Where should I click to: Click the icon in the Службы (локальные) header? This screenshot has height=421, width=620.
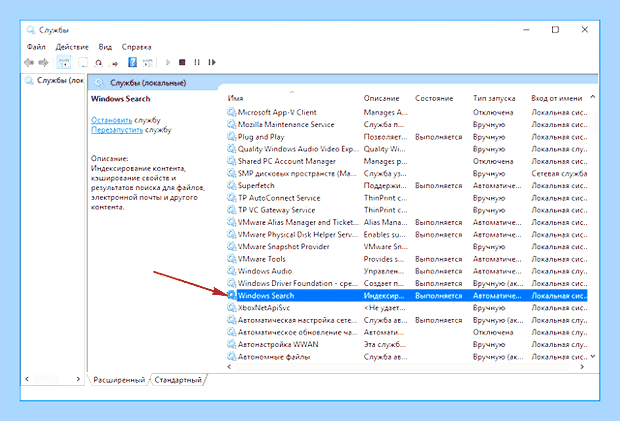(100, 83)
